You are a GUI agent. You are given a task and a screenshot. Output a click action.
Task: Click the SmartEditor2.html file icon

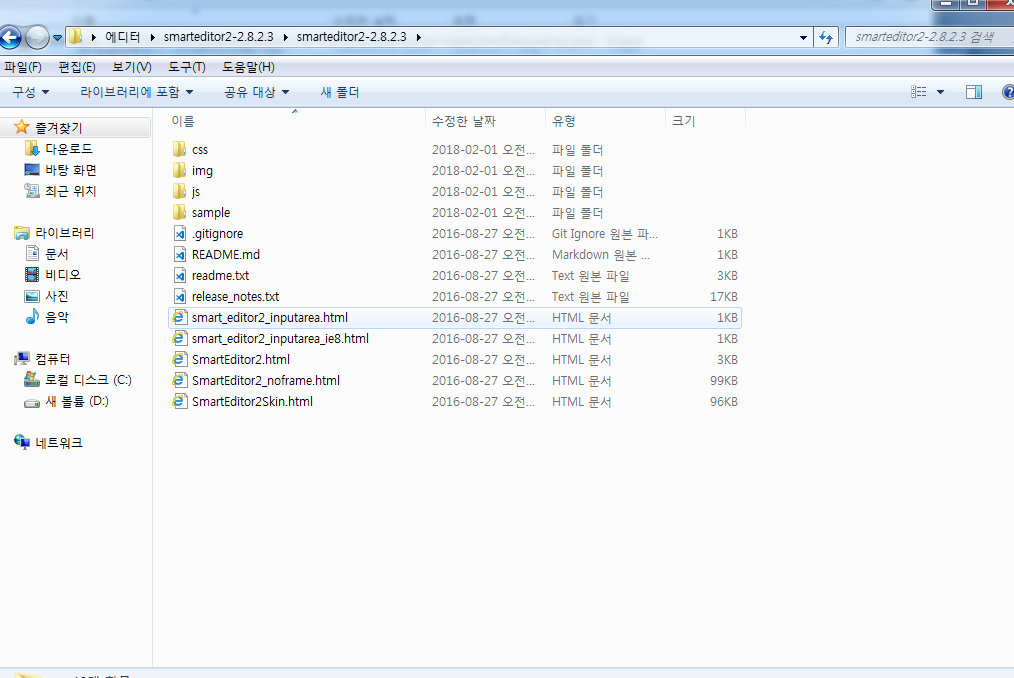[180, 359]
